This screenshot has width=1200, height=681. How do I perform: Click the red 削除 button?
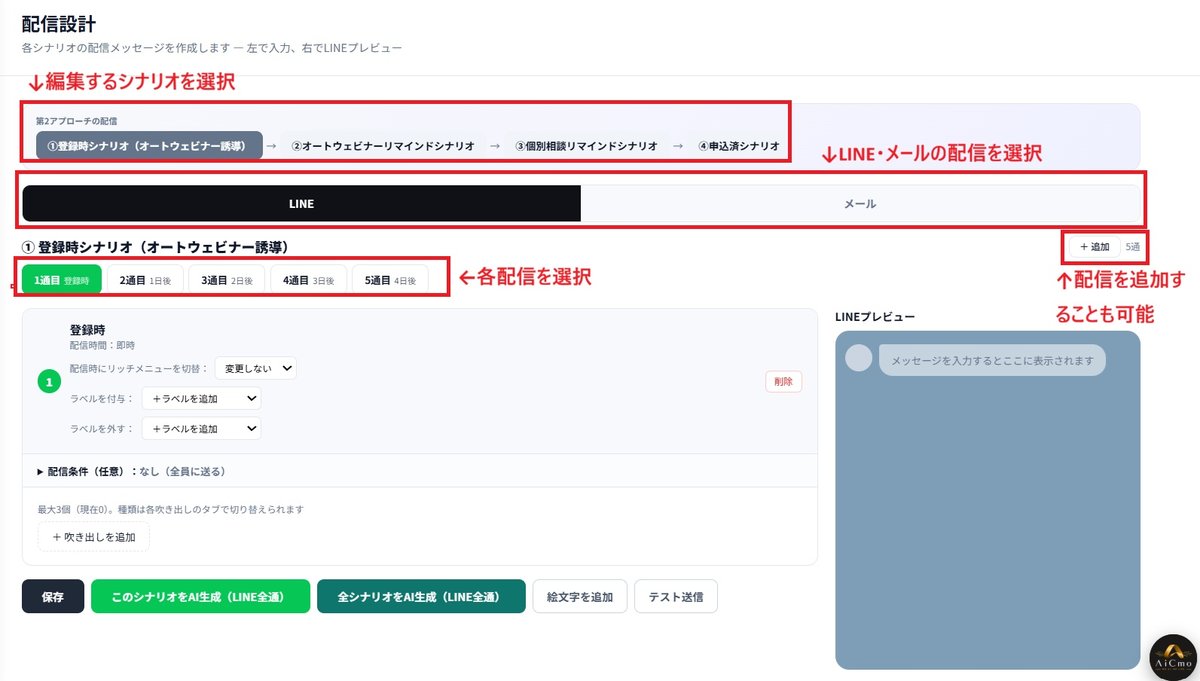(783, 381)
